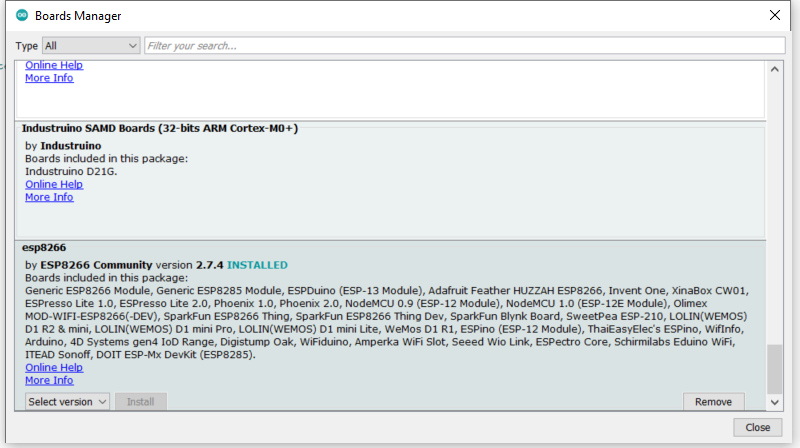
Task: Open More Info for Industruino SAMD Boards
Action: [x=49, y=197]
